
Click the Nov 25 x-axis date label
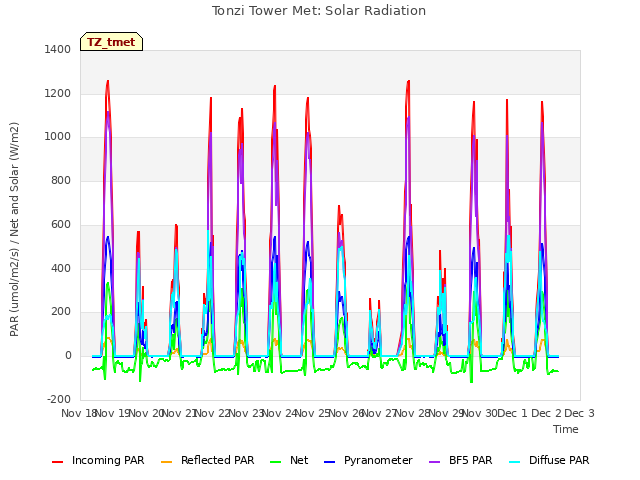313,413
